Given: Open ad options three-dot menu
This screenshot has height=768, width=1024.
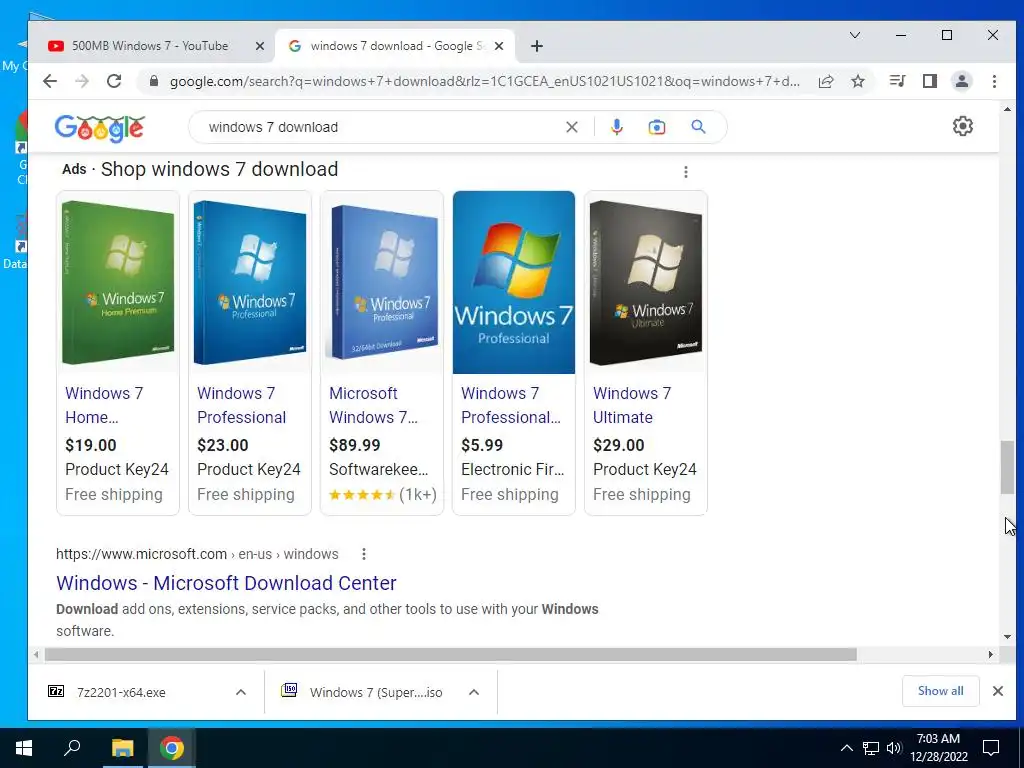Looking at the screenshot, I should tap(686, 172).
